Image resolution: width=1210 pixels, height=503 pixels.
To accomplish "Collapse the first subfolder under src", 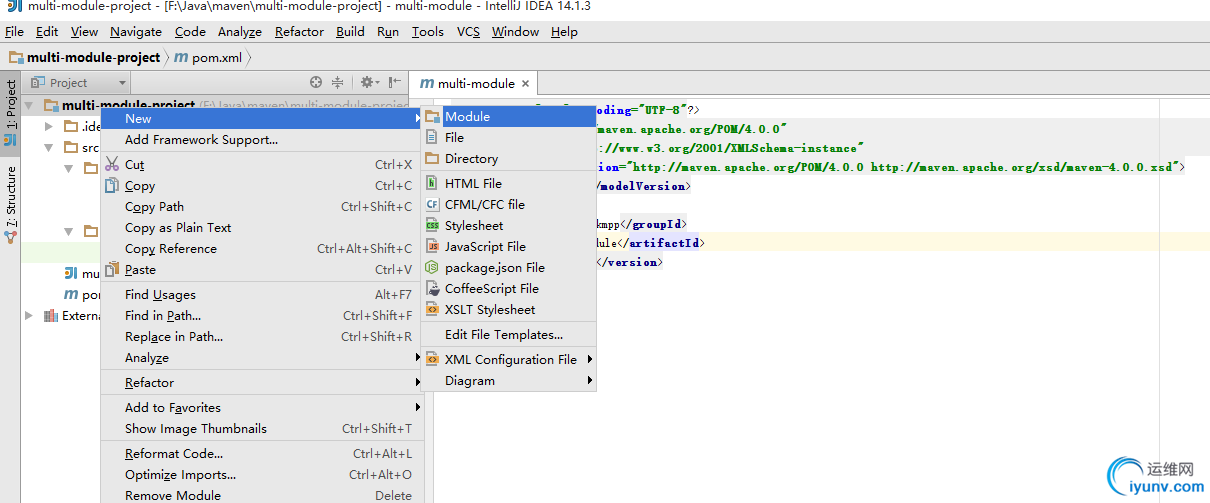I will (x=70, y=168).
